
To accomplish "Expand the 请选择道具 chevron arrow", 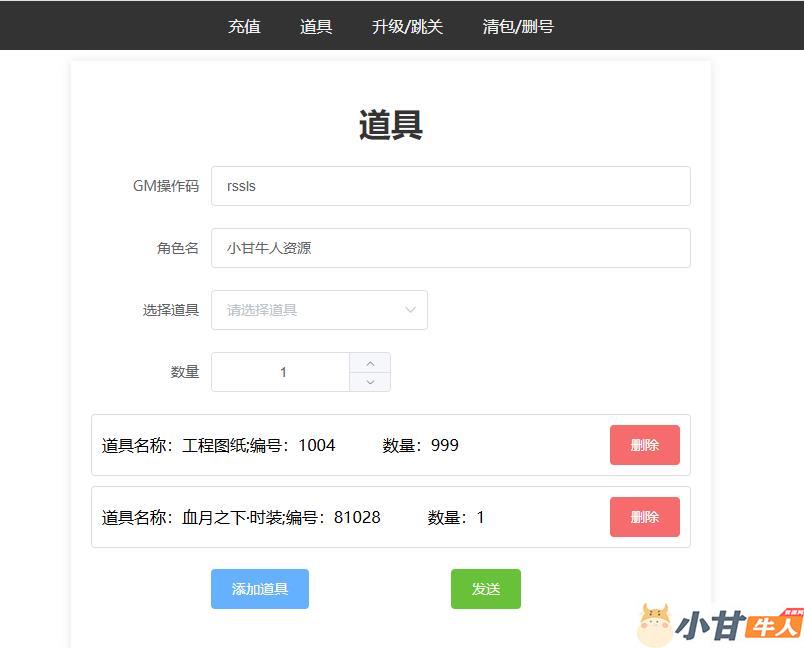I will pyautogui.click(x=410, y=310).
